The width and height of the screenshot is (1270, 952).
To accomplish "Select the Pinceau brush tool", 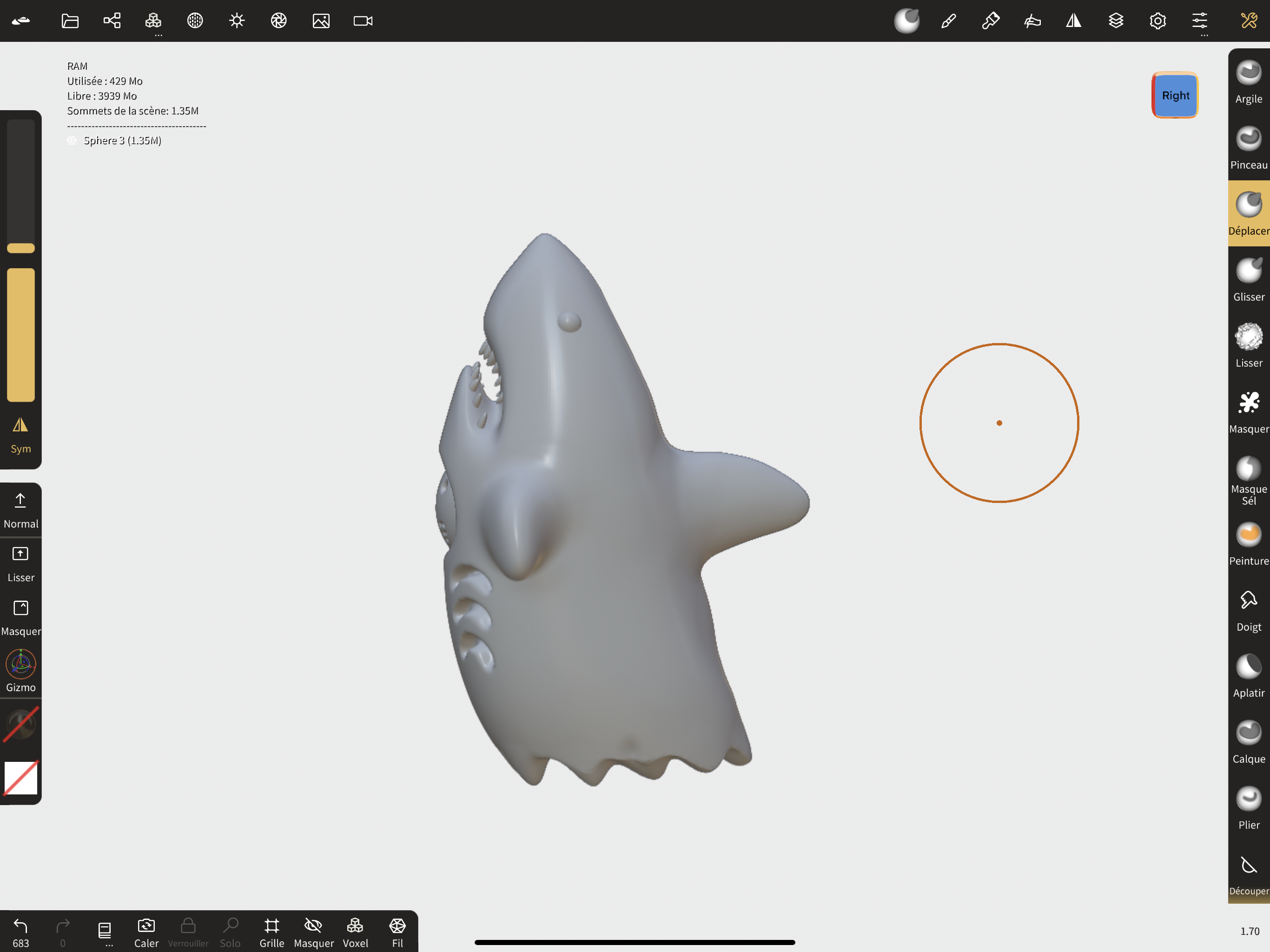I will point(1248,148).
